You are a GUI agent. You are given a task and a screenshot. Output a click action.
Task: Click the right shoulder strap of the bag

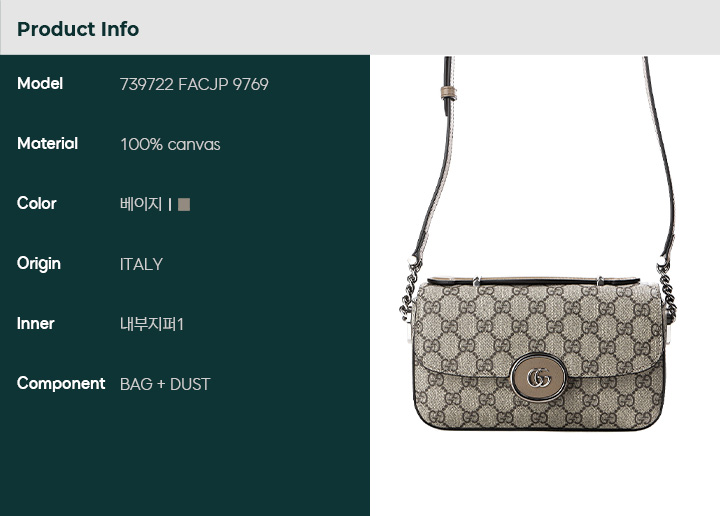[660, 158]
